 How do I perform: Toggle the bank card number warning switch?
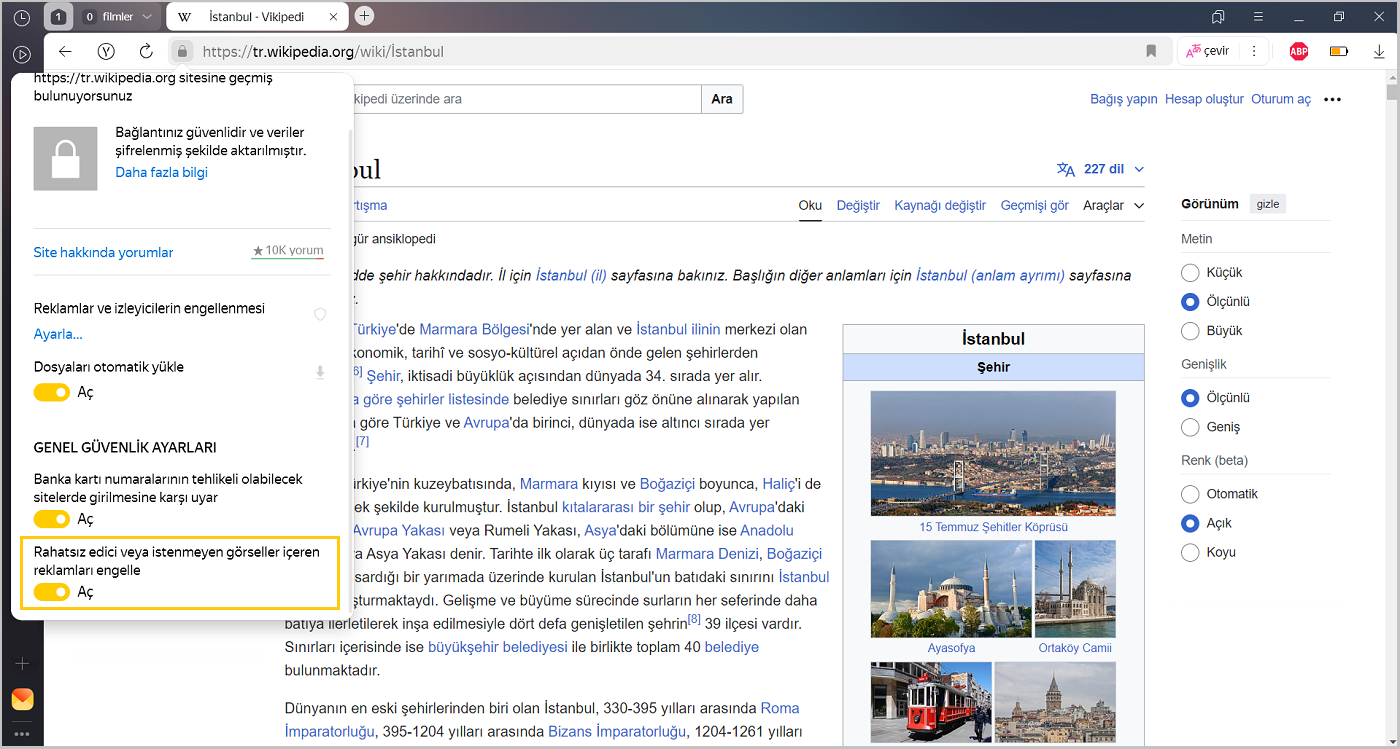pos(52,519)
